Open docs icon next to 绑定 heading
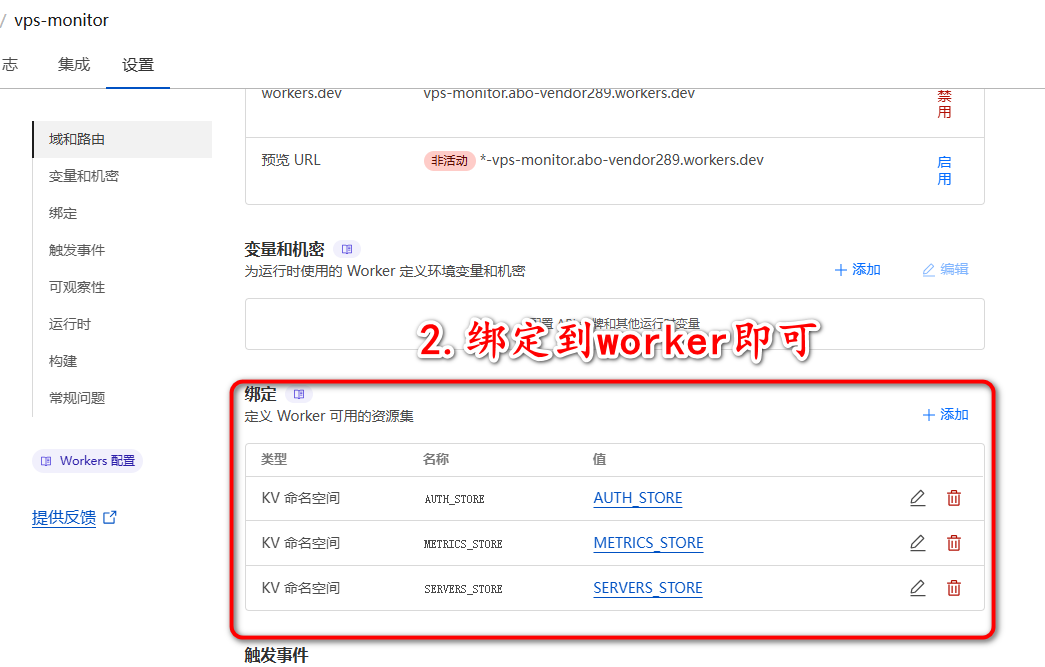The width and height of the screenshot is (1045, 667). coord(298,394)
